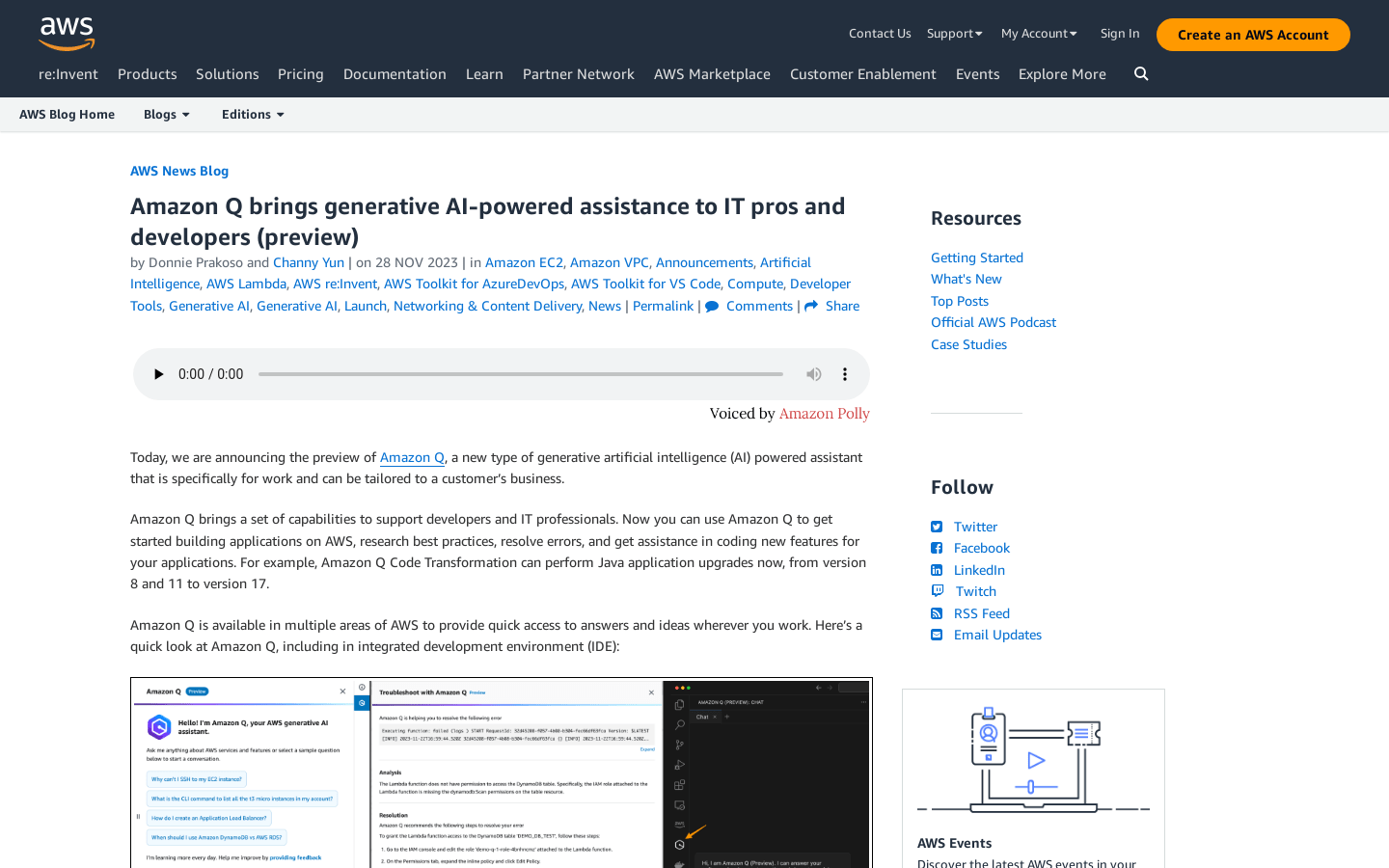Click the LinkedIn follow icon

937,570
